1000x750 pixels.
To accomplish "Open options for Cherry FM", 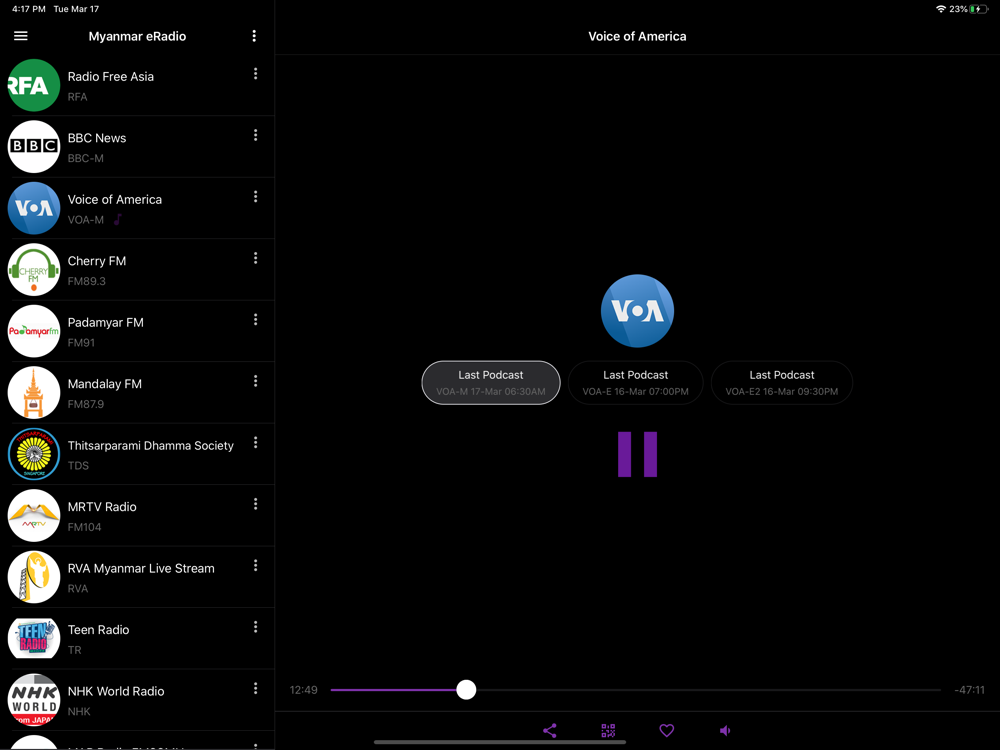I will click(x=255, y=258).
